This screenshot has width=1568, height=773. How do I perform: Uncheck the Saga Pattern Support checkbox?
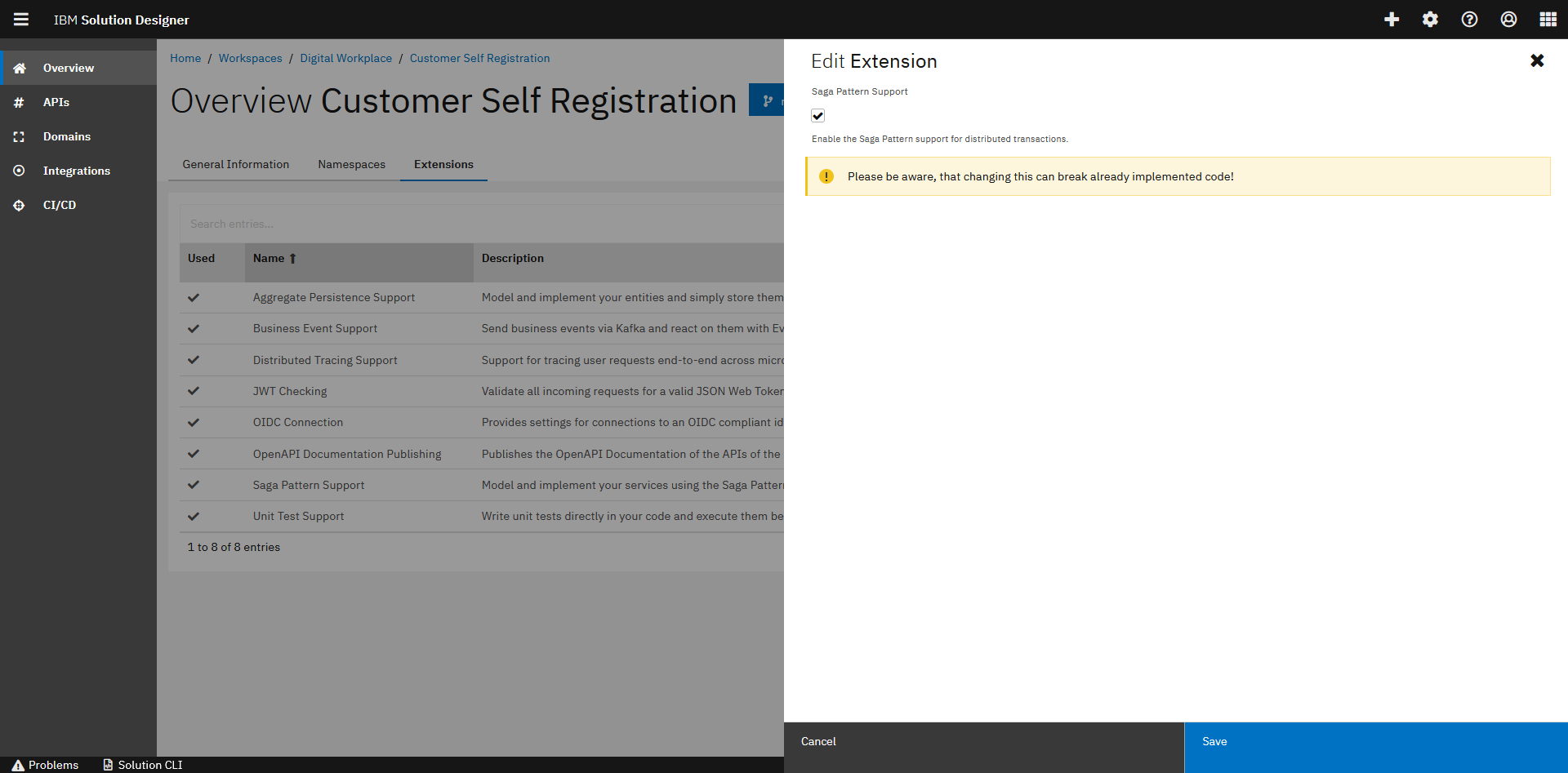click(818, 115)
